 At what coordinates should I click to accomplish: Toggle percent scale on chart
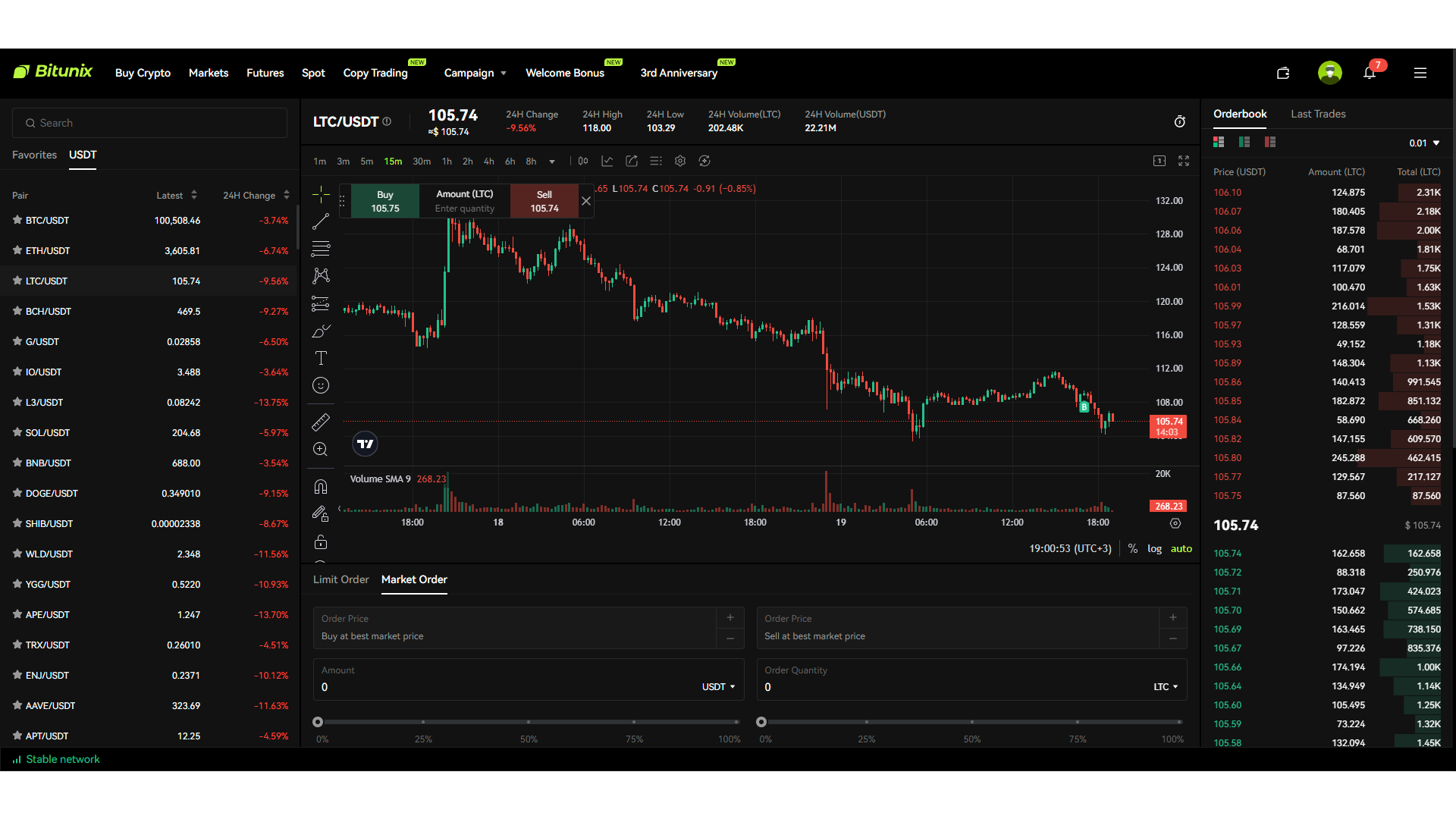click(x=1132, y=548)
